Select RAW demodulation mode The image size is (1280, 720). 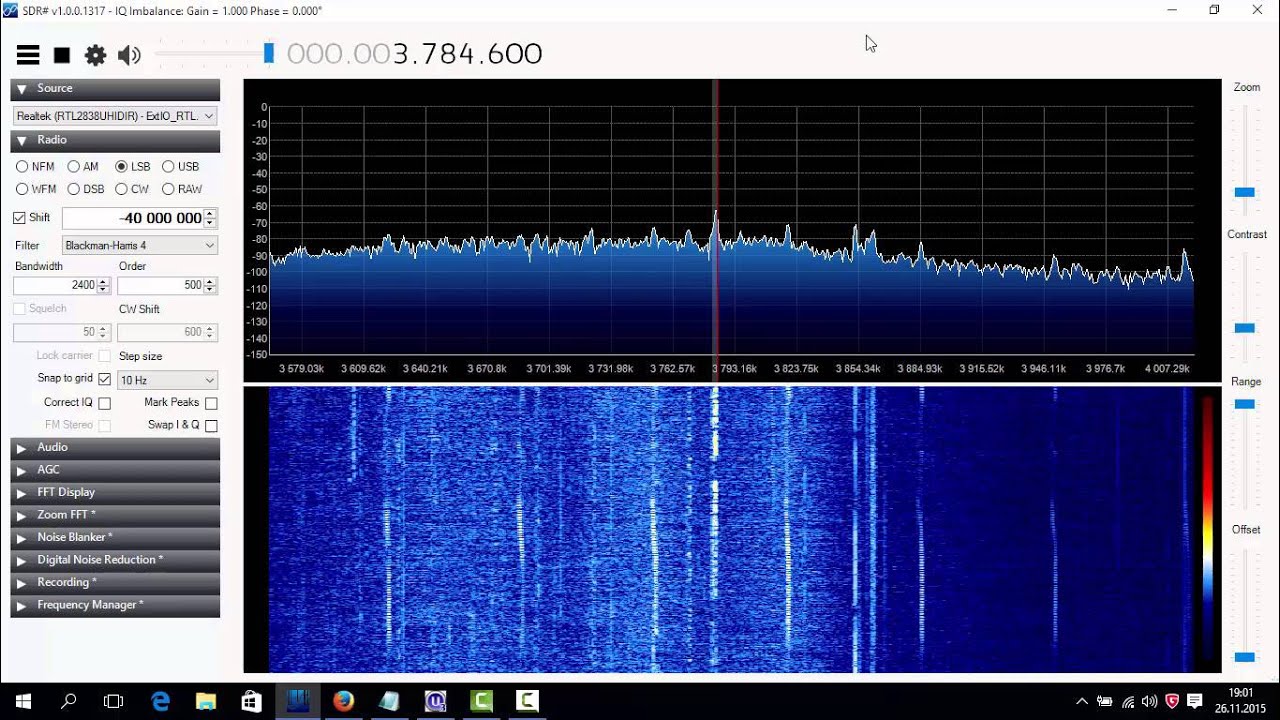(168, 189)
